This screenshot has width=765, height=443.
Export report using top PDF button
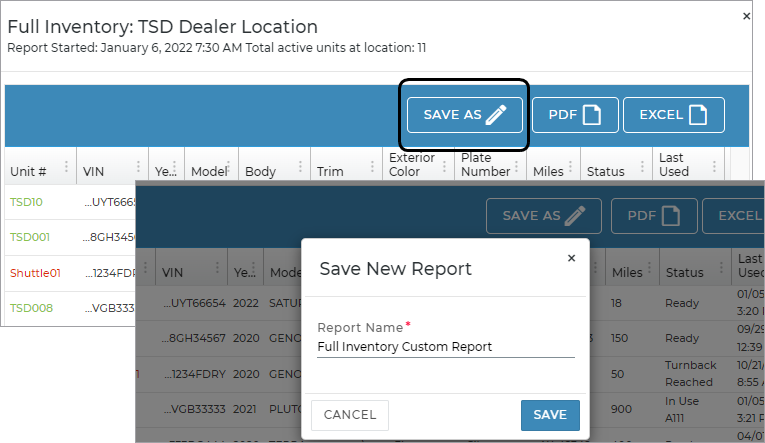coord(574,115)
